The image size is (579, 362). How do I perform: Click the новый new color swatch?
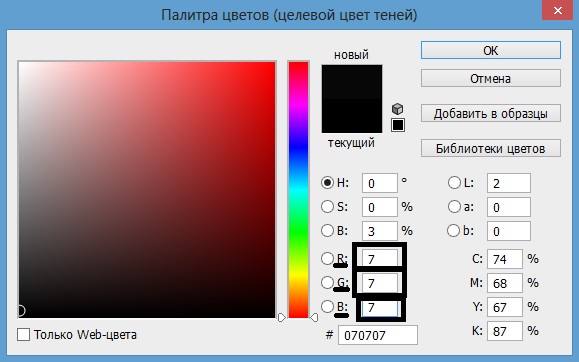coord(352,82)
